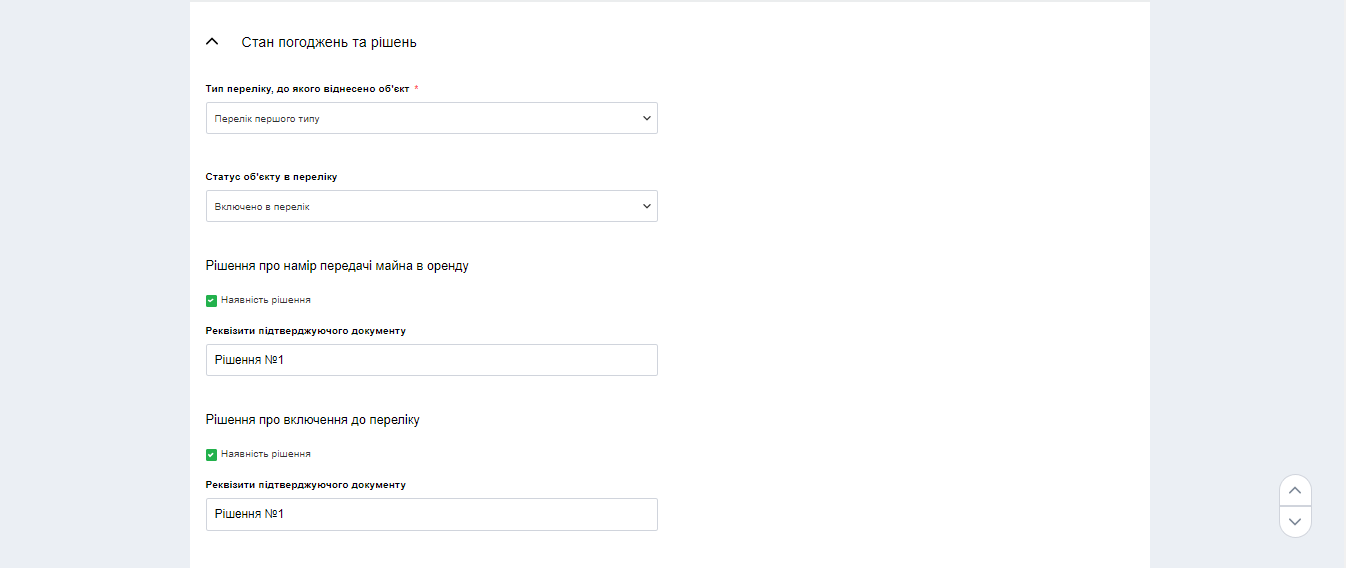Click the "Статус об'єкту в переліку" label

click(271, 177)
